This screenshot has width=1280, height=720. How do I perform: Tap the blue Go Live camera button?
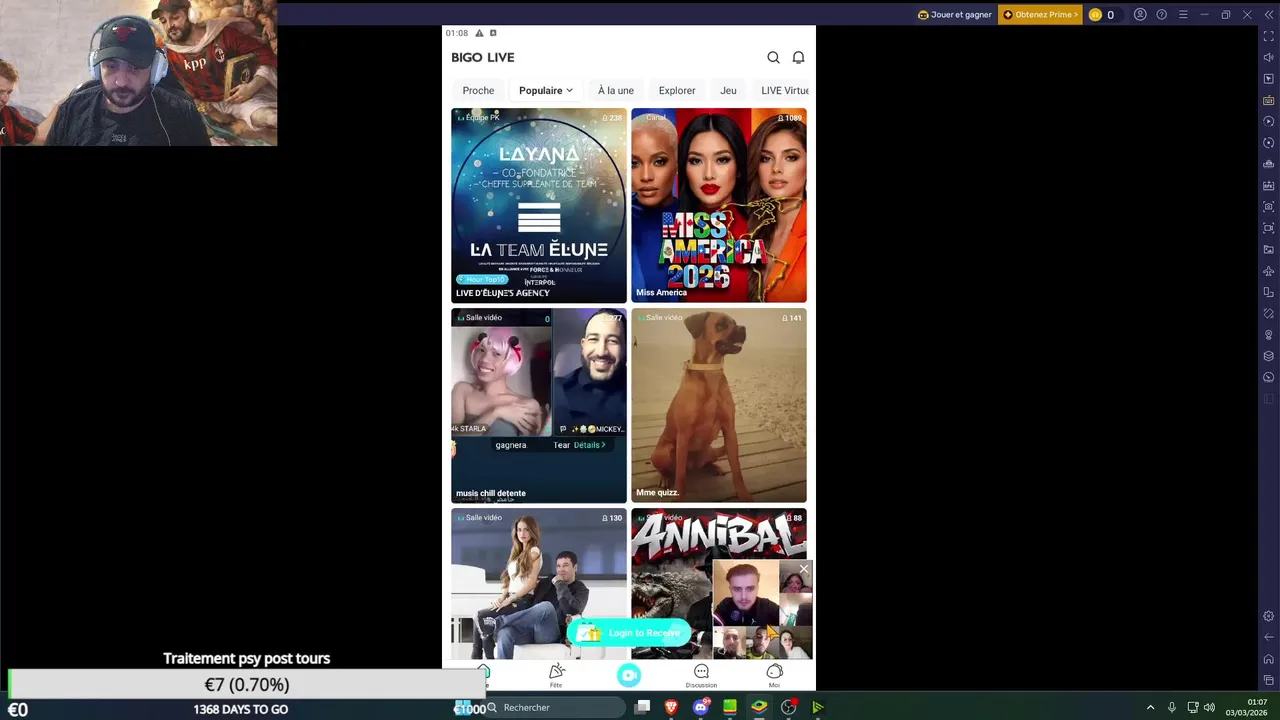pos(628,676)
